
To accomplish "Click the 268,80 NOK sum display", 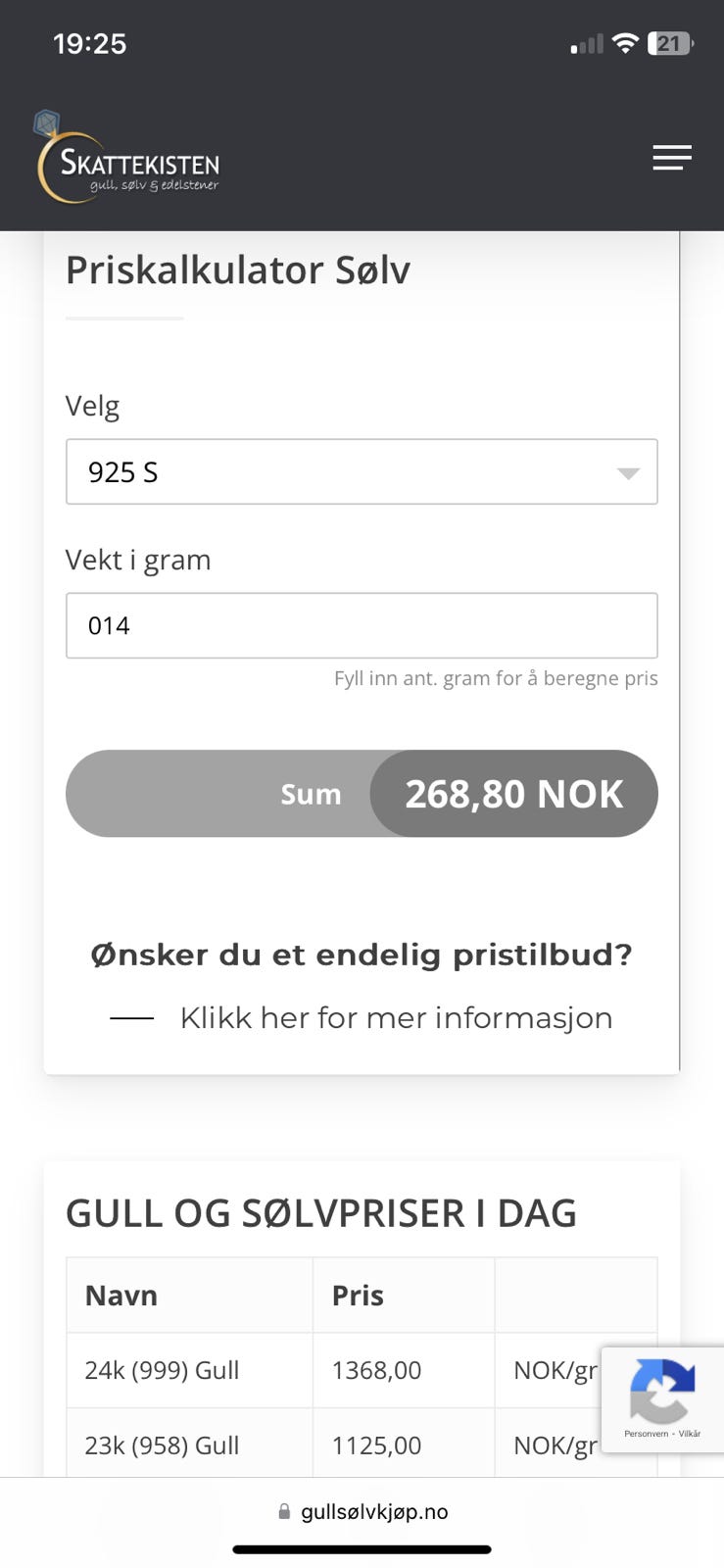I will pos(513,794).
